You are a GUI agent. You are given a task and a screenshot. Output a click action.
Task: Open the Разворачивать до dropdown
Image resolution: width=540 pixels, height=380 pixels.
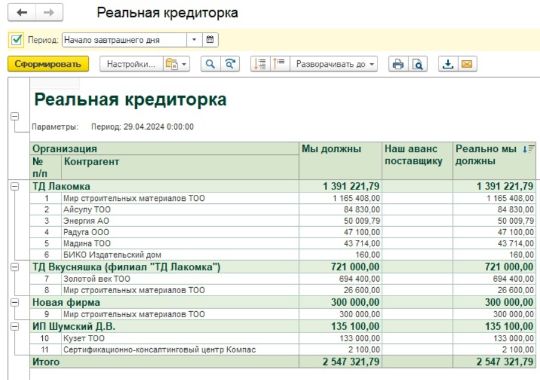coord(334,64)
